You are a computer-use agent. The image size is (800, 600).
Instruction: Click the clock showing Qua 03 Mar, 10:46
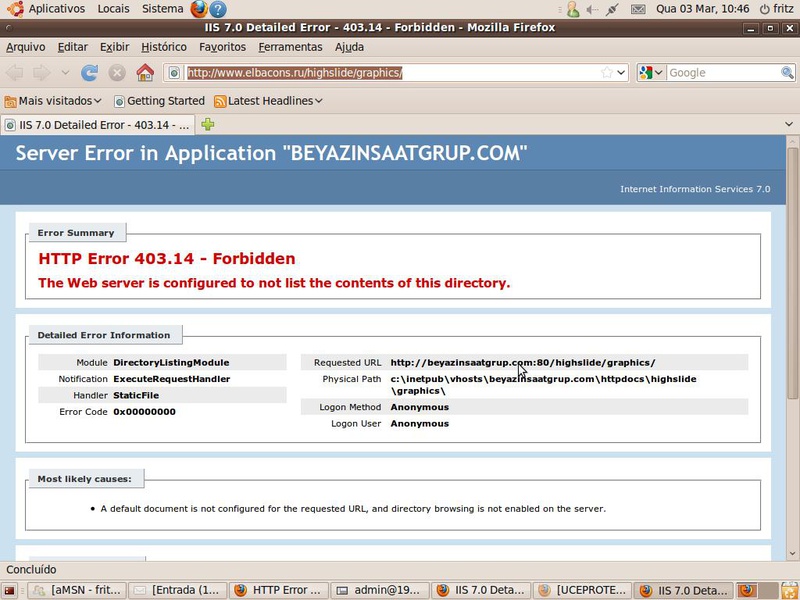click(x=702, y=9)
